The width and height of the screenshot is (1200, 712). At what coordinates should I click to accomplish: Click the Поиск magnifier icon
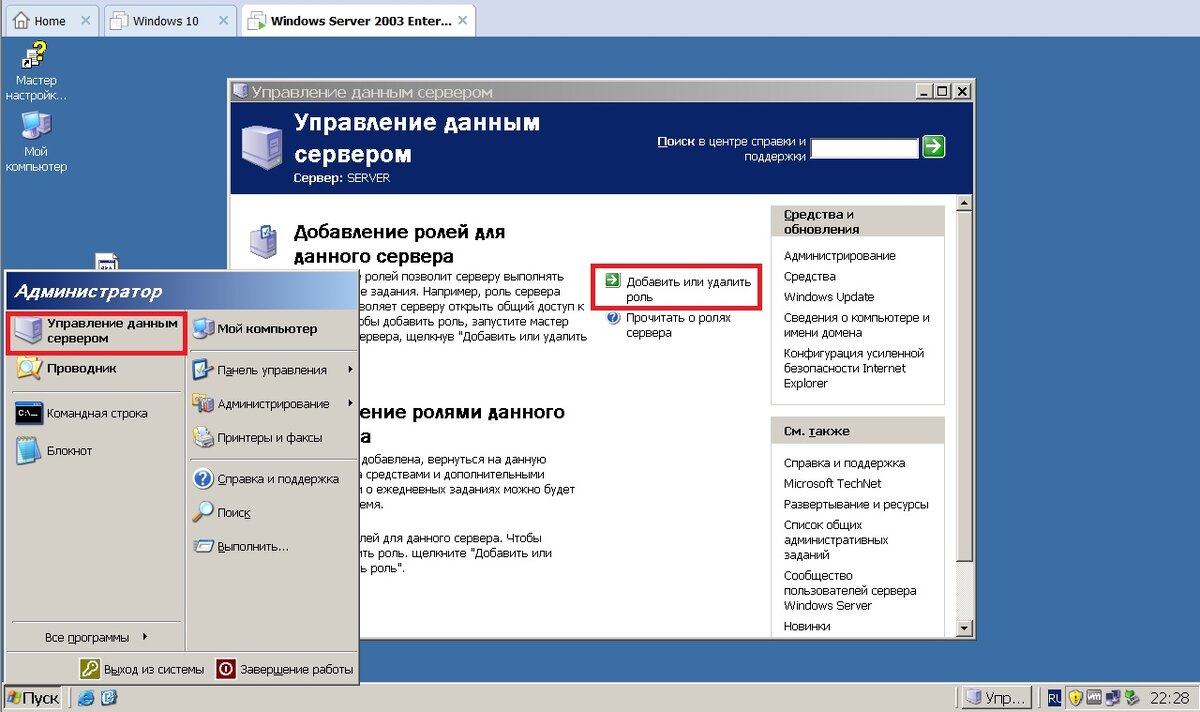pos(203,513)
